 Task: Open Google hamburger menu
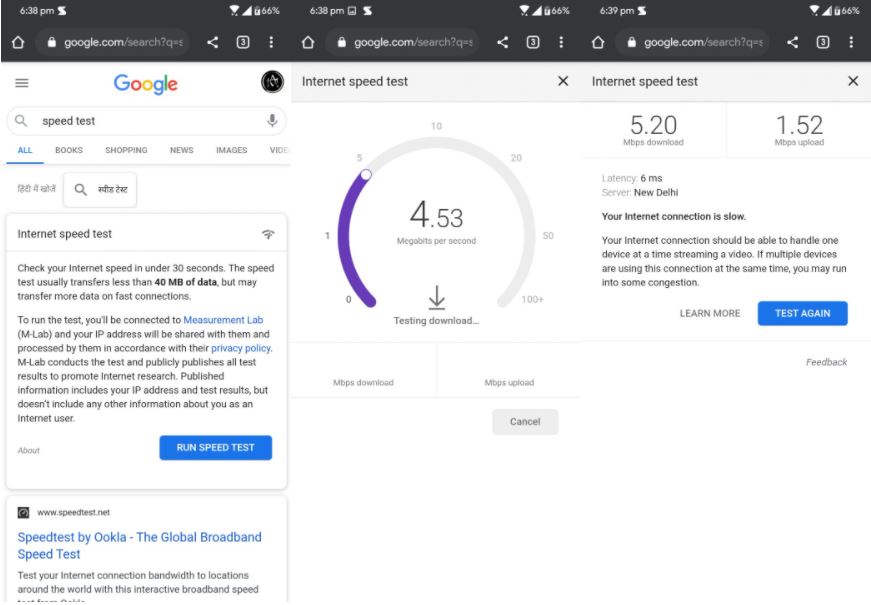coord(22,83)
